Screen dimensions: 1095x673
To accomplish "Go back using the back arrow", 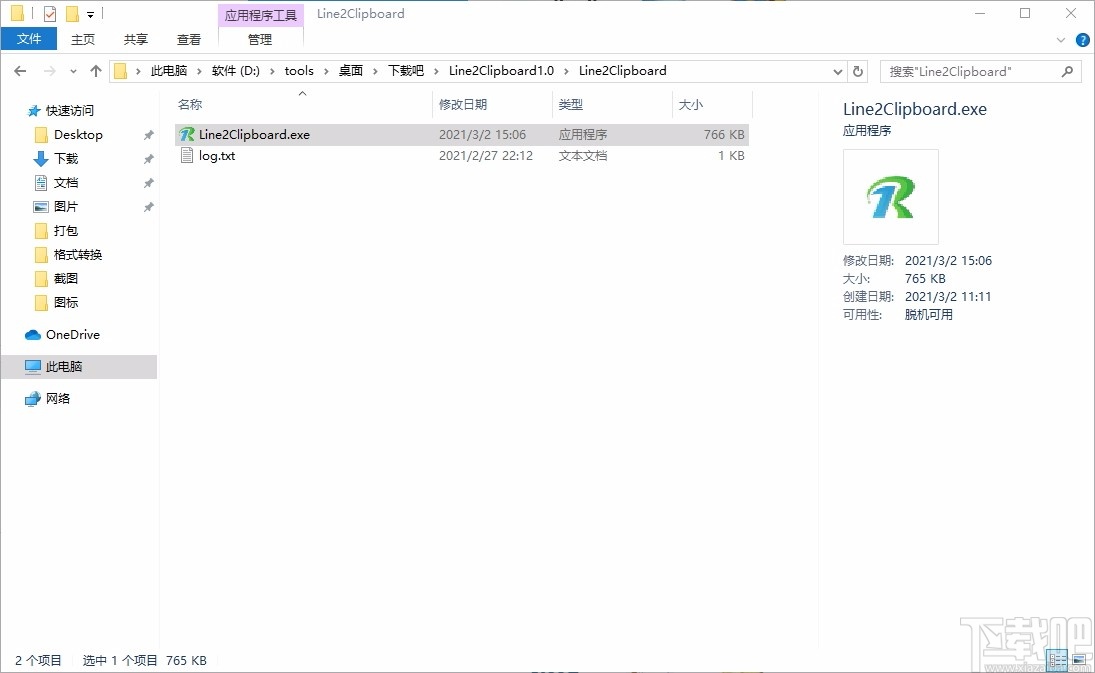I will point(20,71).
